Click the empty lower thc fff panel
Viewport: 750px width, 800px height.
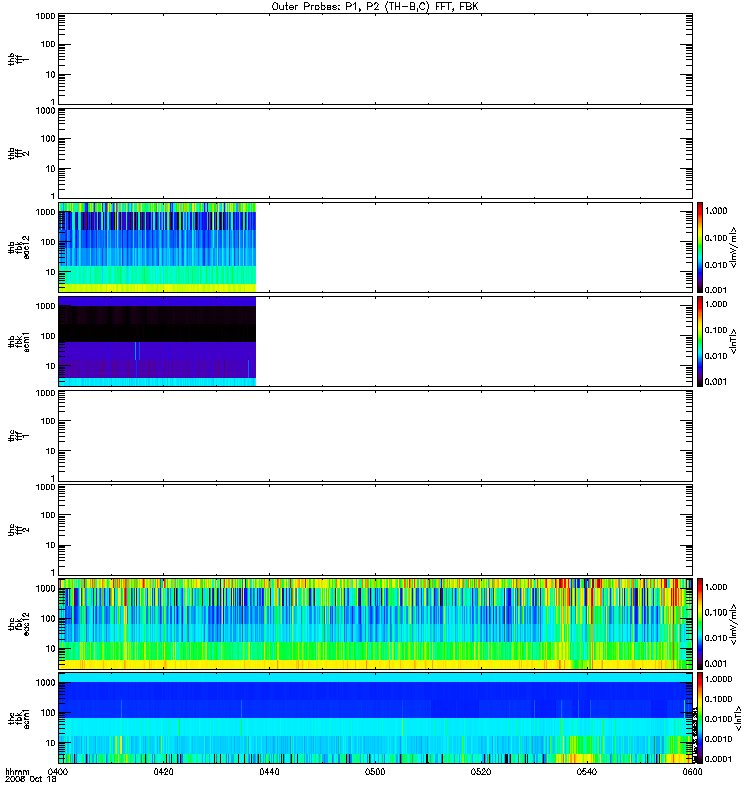pyautogui.click(x=376, y=530)
